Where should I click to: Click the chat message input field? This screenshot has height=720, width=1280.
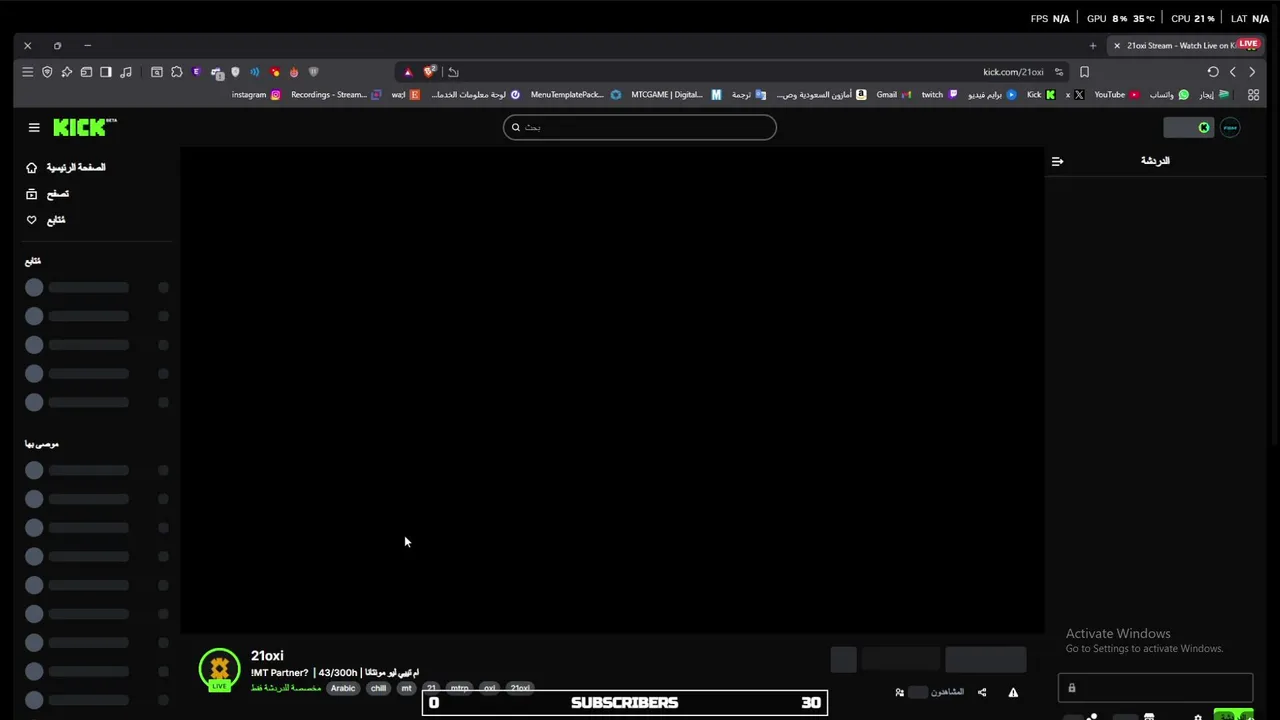[x=1155, y=688]
